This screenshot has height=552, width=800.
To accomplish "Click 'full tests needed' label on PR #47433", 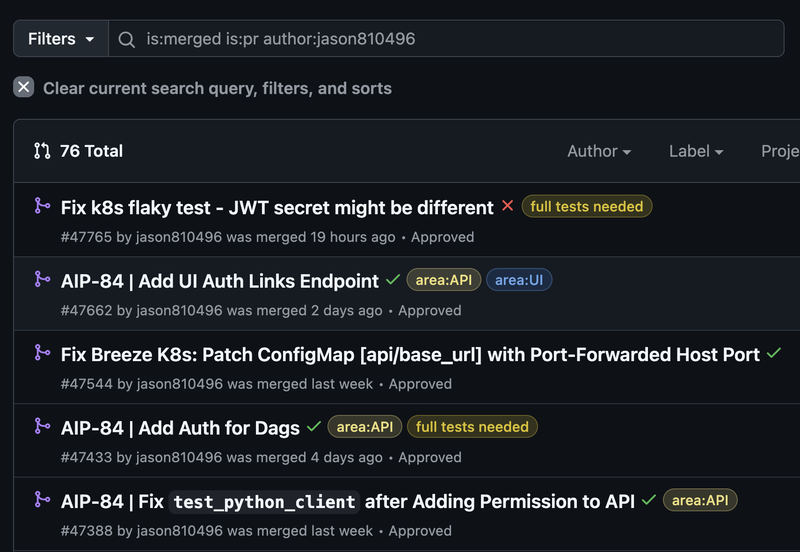I will click(x=472, y=427).
